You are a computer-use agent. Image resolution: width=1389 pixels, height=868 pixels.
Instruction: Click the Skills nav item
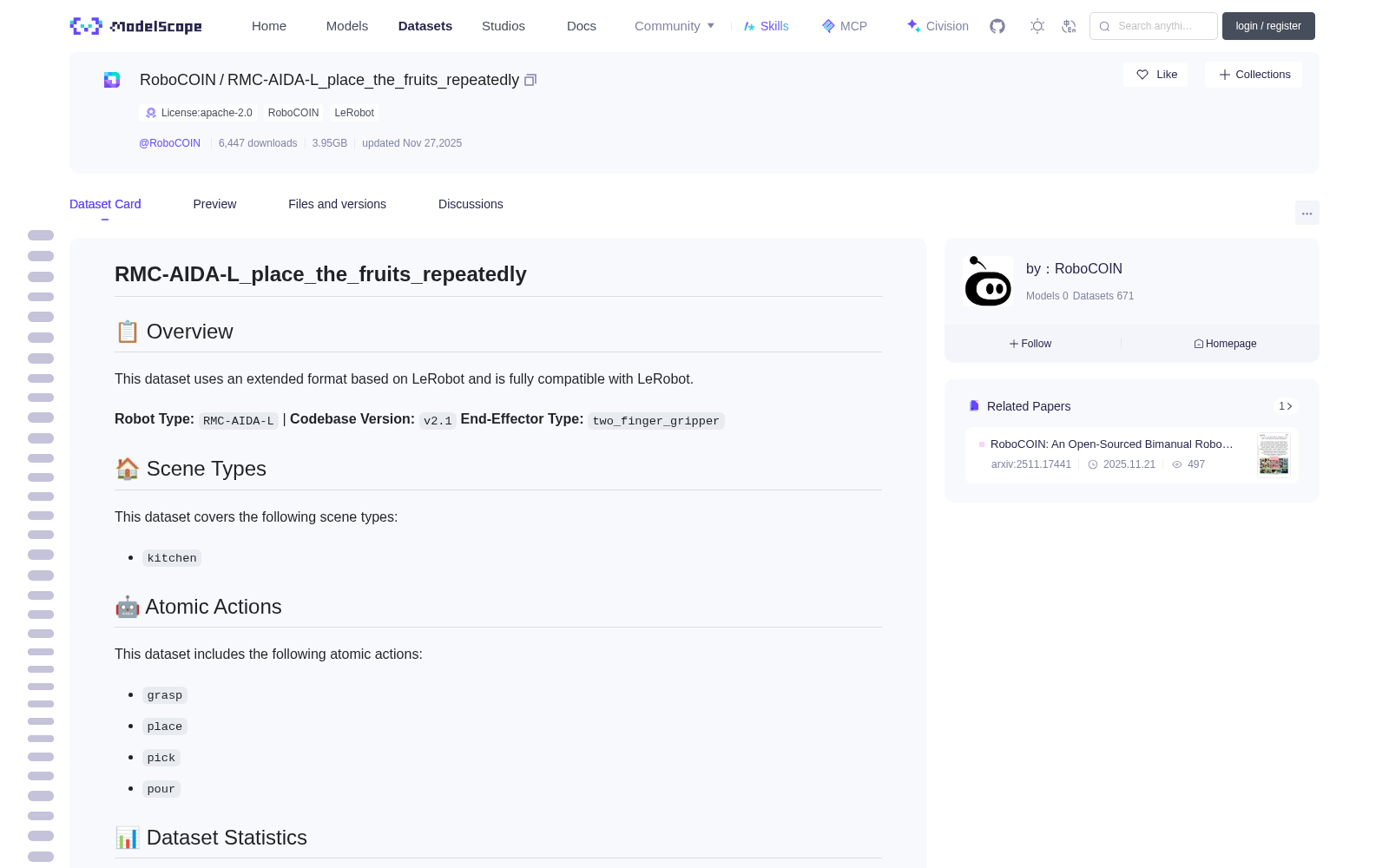767,26
